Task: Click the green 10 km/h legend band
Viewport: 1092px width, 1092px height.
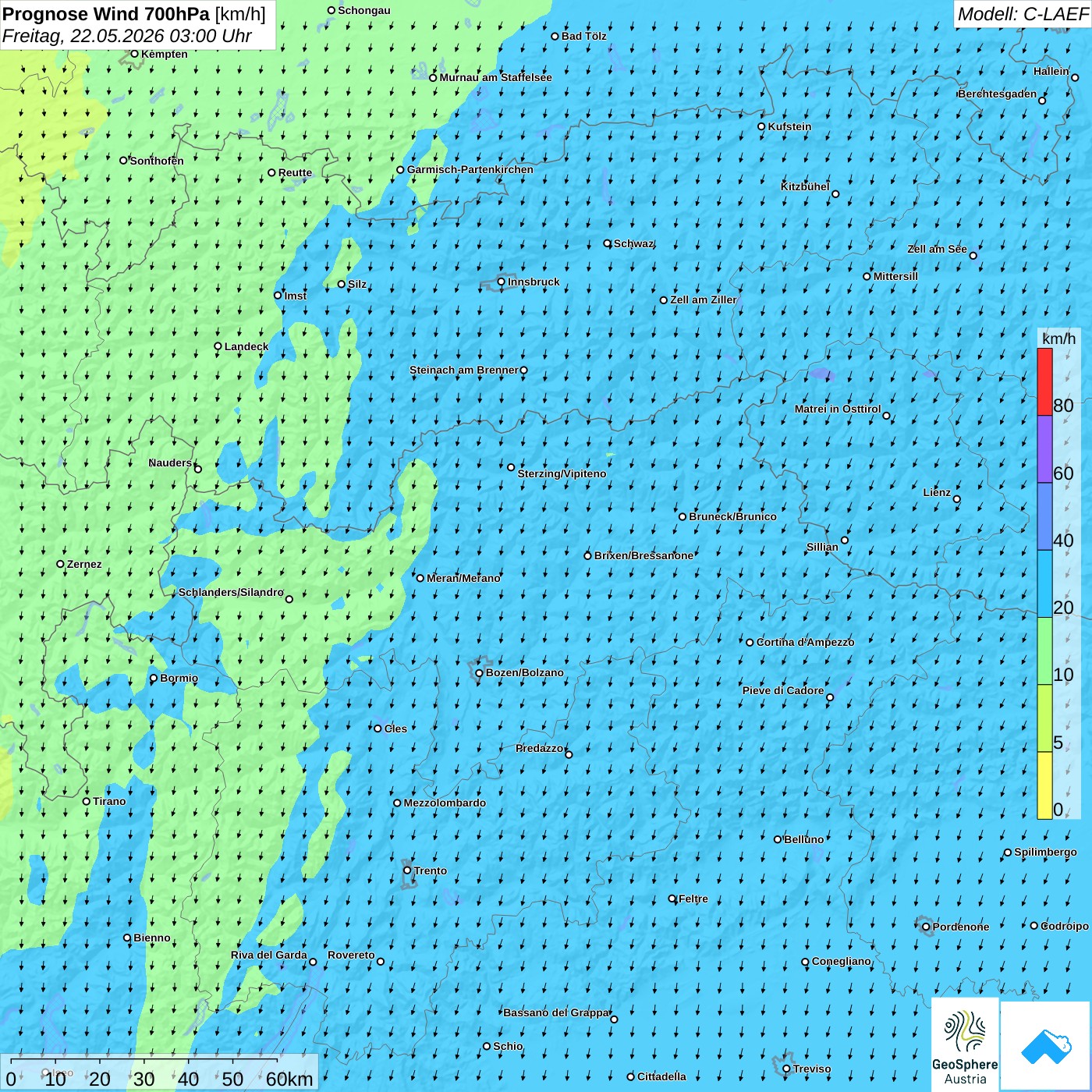Action: coord(1044,651)
